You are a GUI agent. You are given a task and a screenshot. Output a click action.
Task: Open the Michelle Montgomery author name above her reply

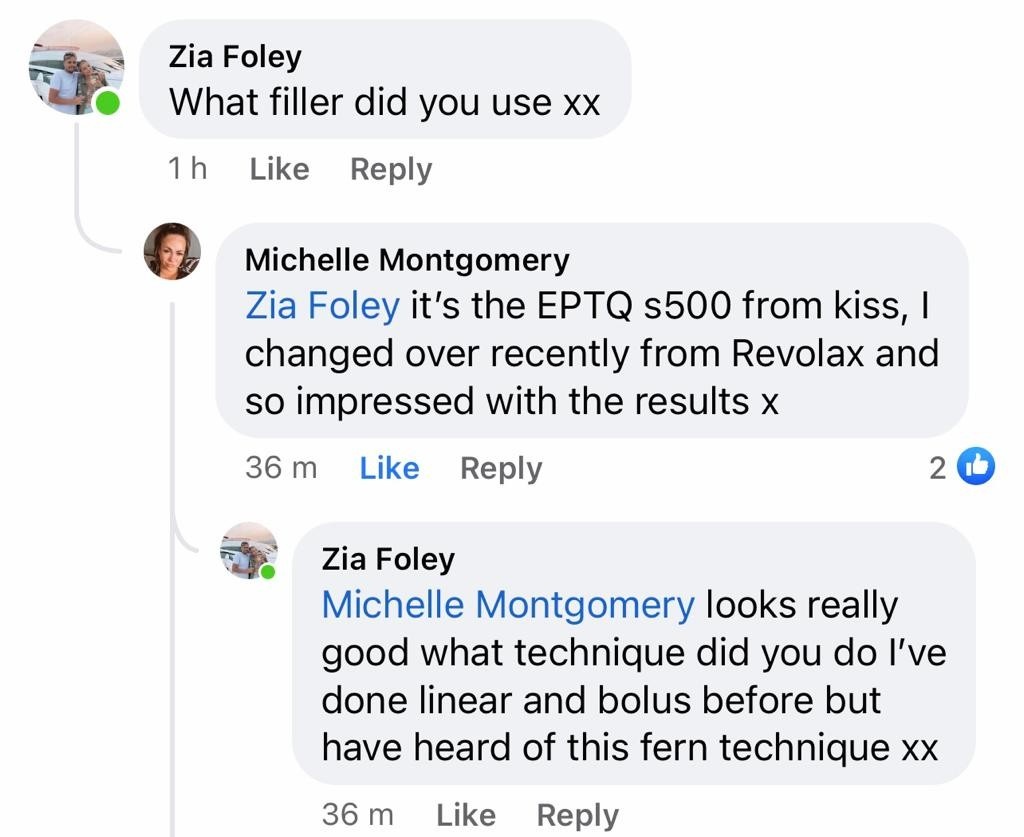pyautogui.click(x=407, y=260)
